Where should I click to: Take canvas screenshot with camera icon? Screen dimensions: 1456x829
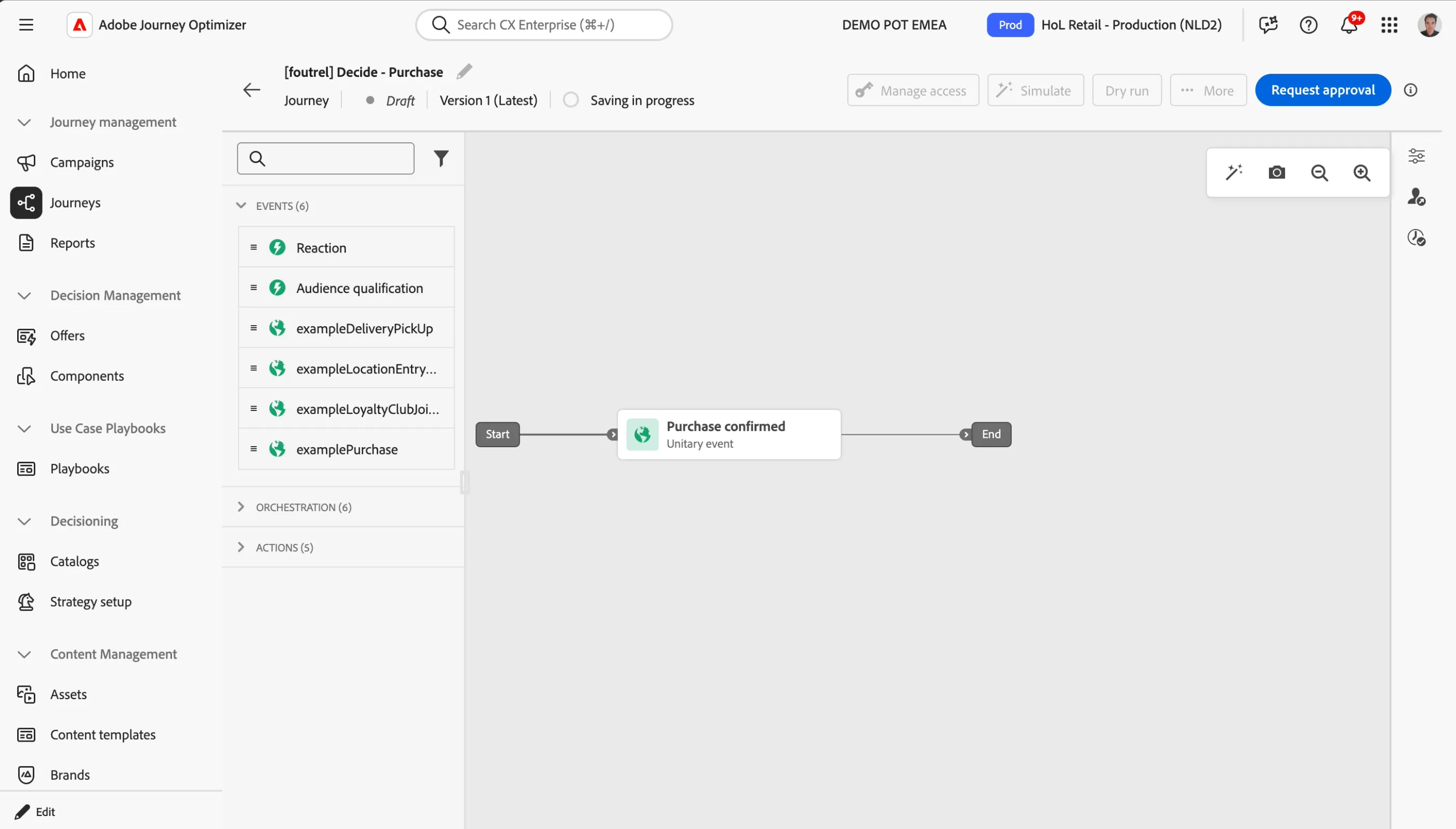(1277, 172)
